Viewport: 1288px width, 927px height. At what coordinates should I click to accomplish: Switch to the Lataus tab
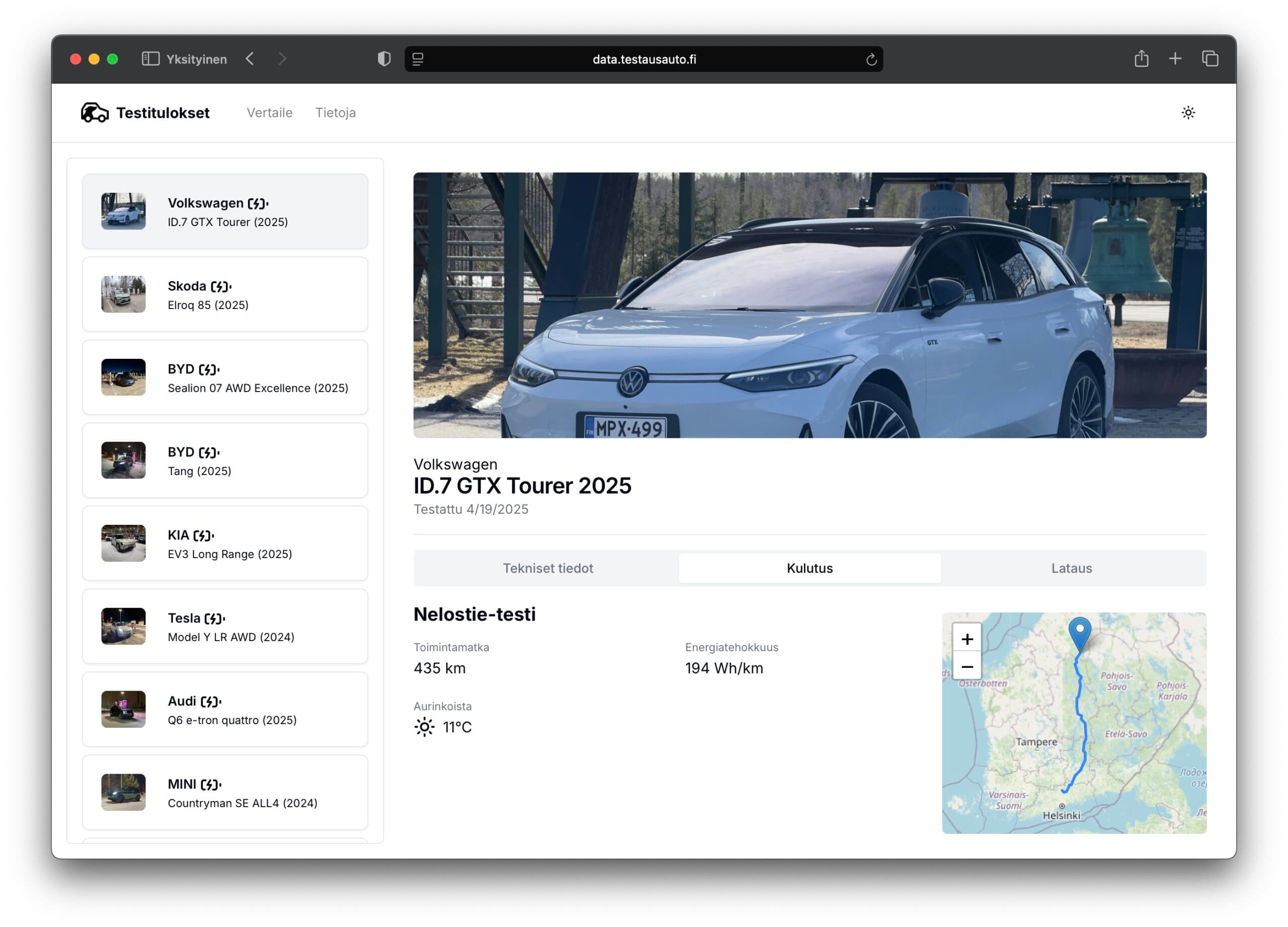(x=1072, y=568)
